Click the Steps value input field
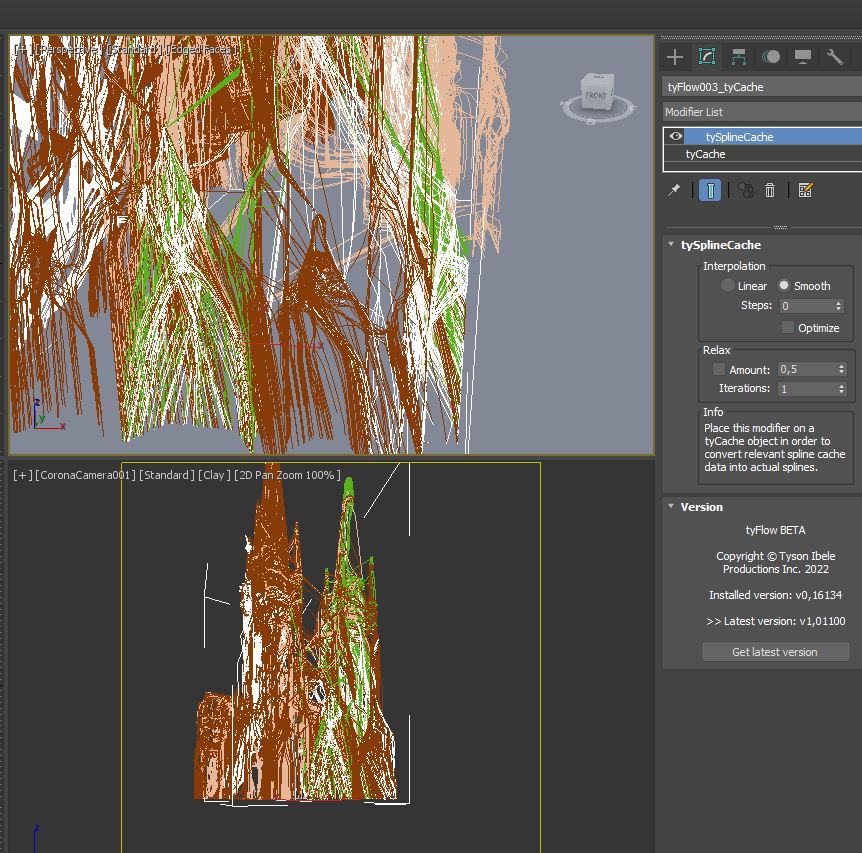 pyautogui.click(x=806, y=306)
